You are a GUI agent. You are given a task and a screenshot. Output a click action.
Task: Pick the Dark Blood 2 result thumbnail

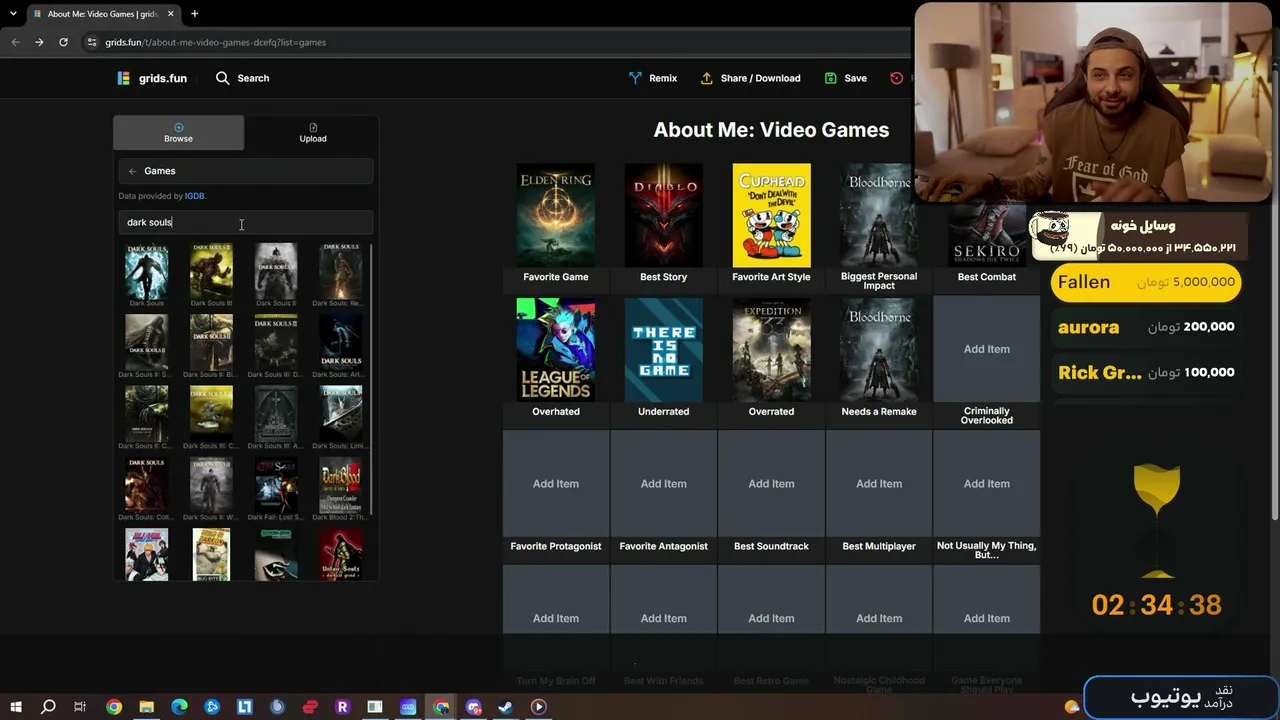340,486
